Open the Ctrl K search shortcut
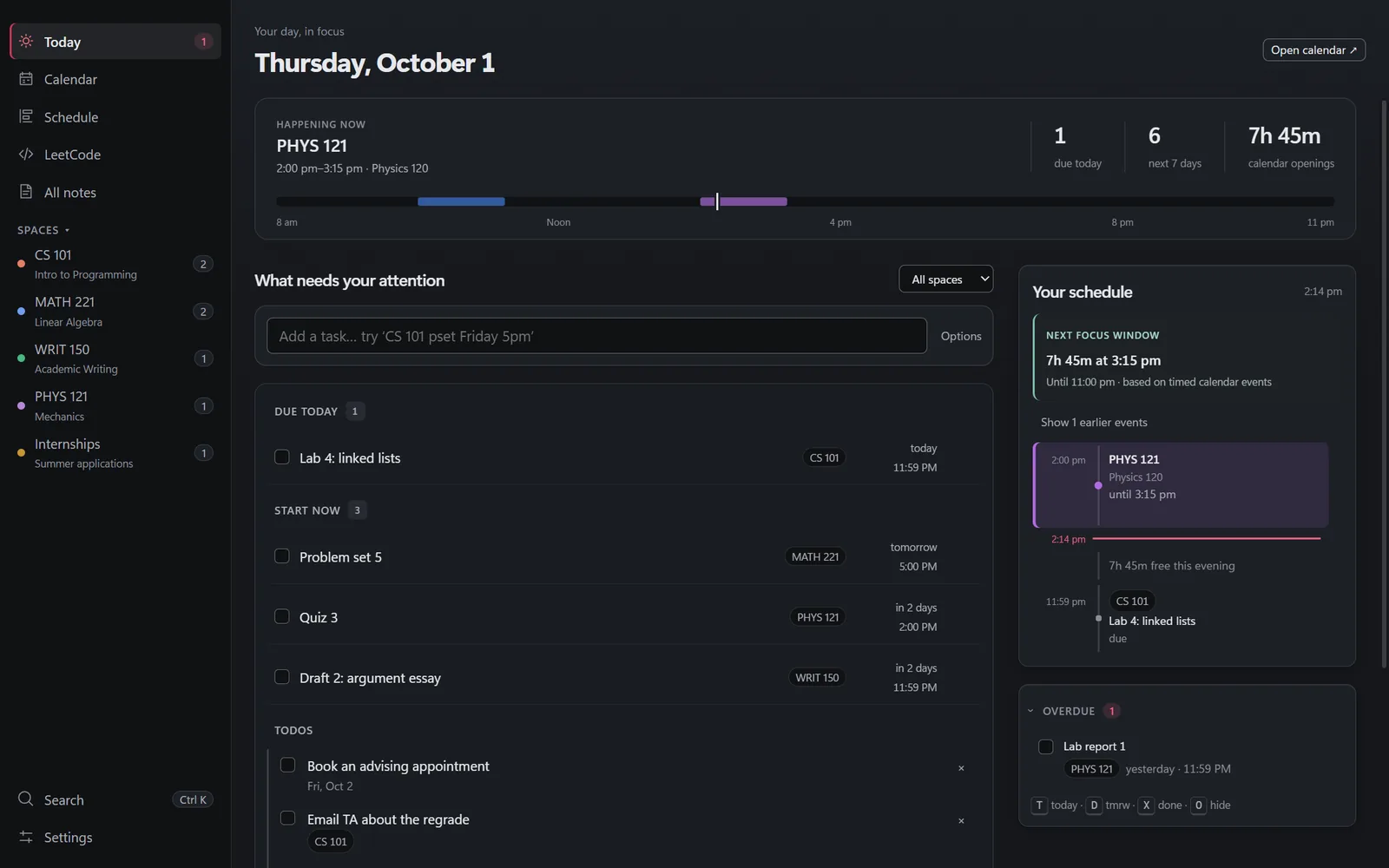Viewport: 1389px width, 868px height. [x=193, y=799]
